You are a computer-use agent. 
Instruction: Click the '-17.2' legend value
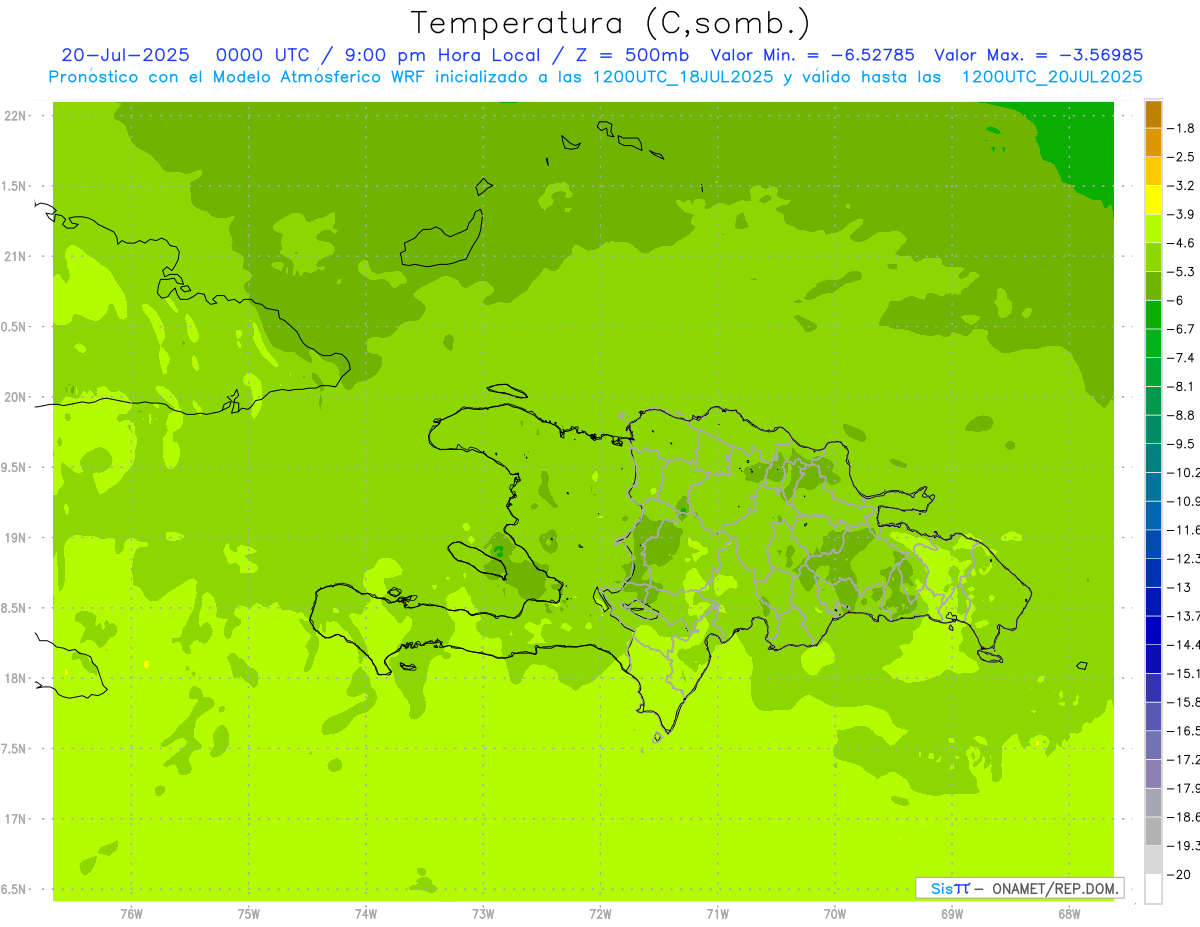1184,759
